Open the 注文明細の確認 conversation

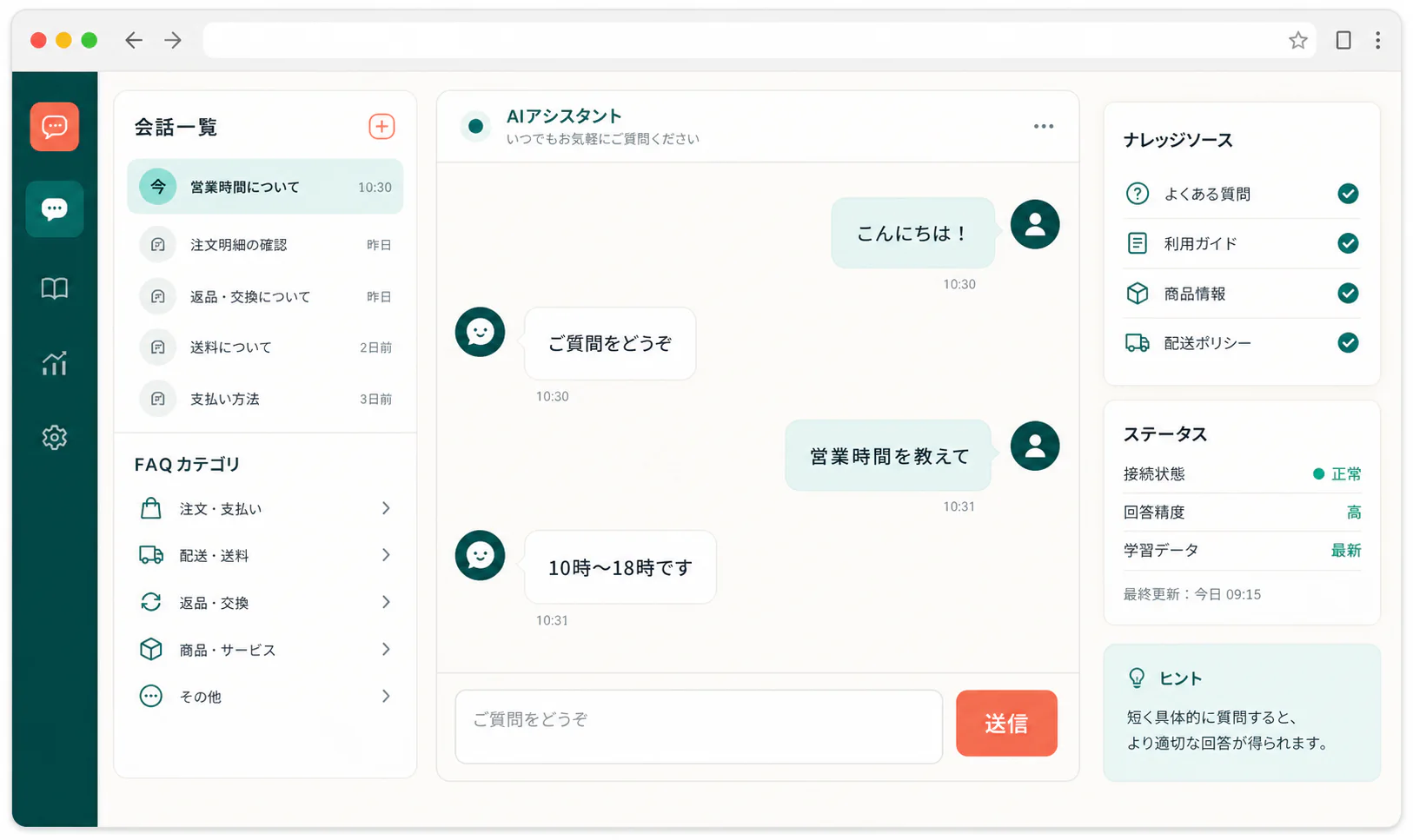(265, 245)
